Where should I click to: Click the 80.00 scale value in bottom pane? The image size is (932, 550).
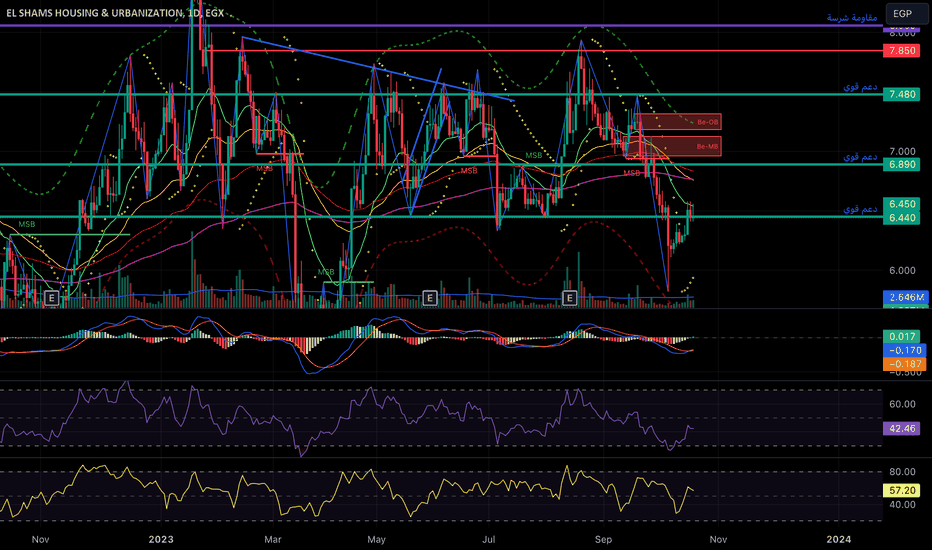click(902, 472)
